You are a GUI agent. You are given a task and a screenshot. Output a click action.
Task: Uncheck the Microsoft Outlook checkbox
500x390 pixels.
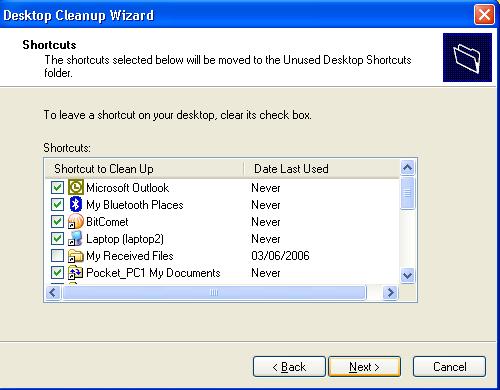(57, 187)
